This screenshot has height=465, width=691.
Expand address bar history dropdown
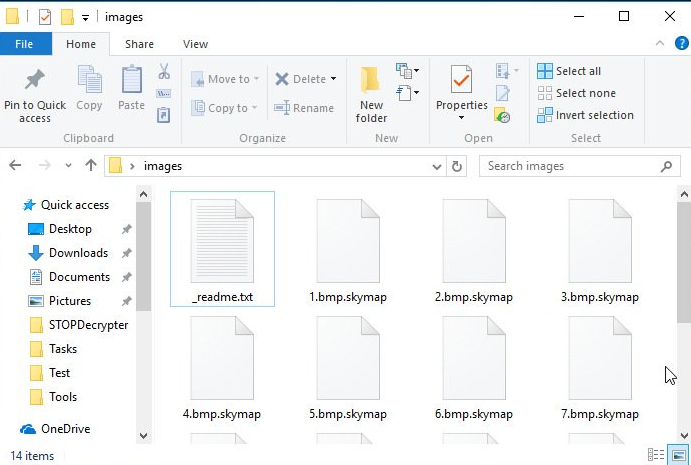pos(436,166)
